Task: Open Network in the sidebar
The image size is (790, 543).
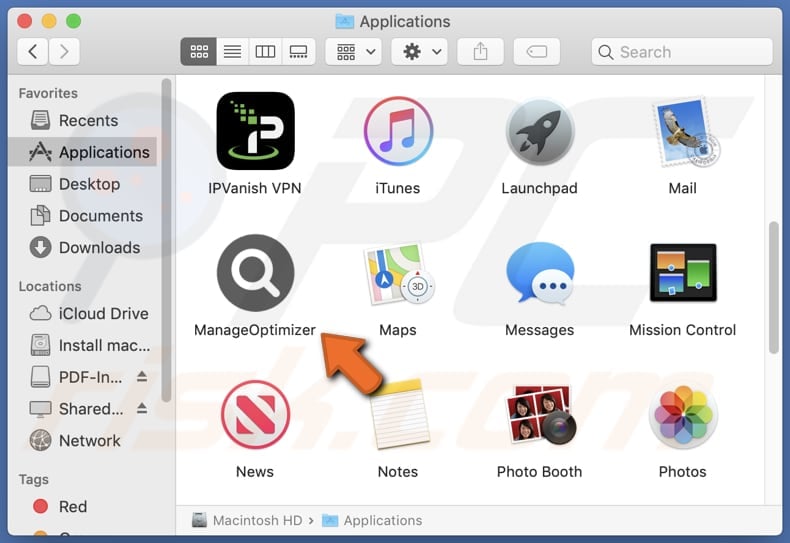Action: 84,440
